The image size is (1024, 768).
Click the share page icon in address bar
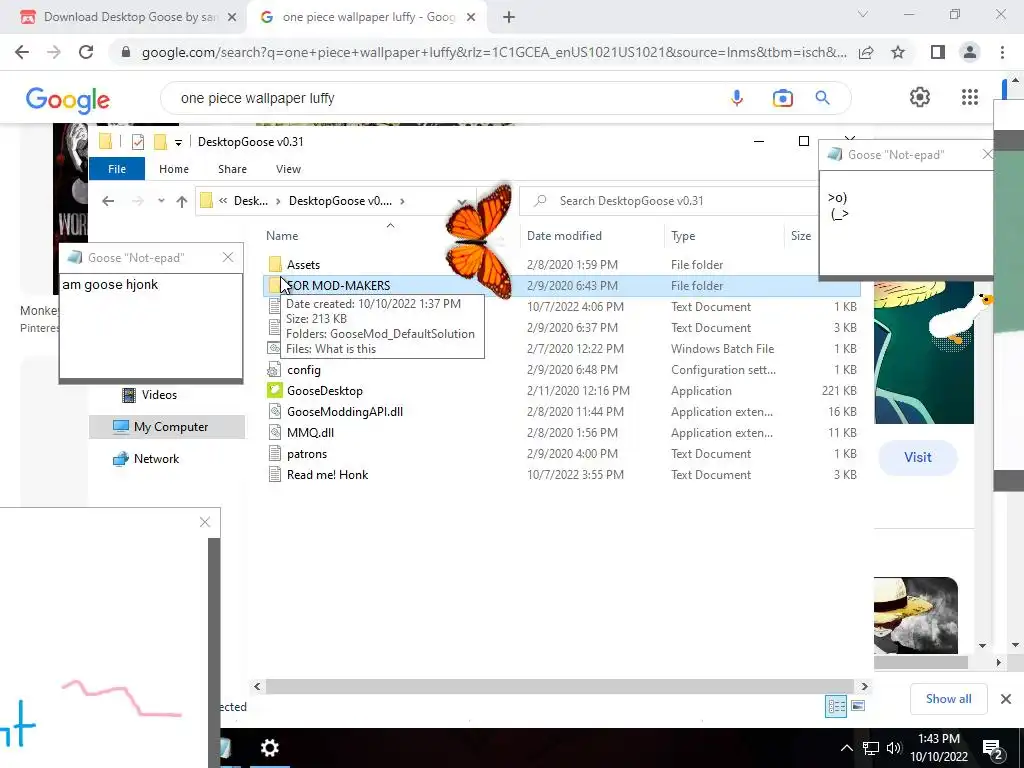(x=866, y=52)
